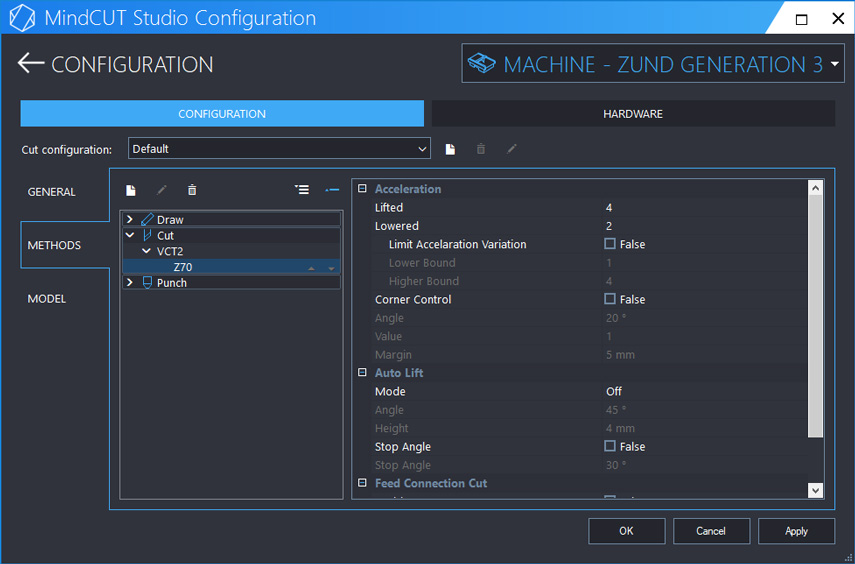This screenshot has width=855, height=564.
Task: Collapse the Feed Connection Cut section
Action: [x=362, y=483]
